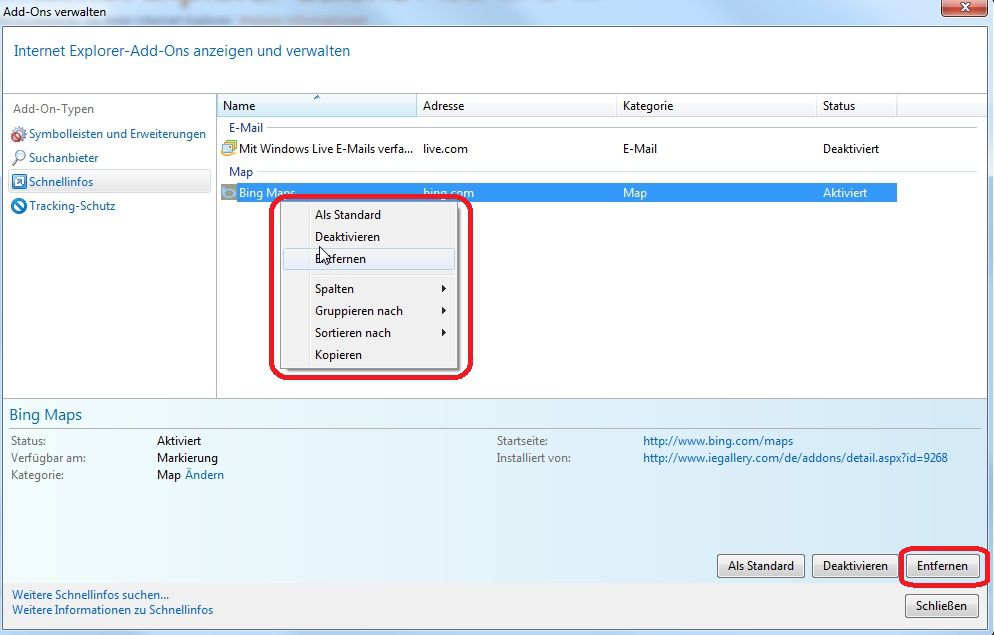The width and height of the screenshot is (994, 635).
Task: Expand the Gruppieren nach submenu arrow
Action: coord(444,311)
